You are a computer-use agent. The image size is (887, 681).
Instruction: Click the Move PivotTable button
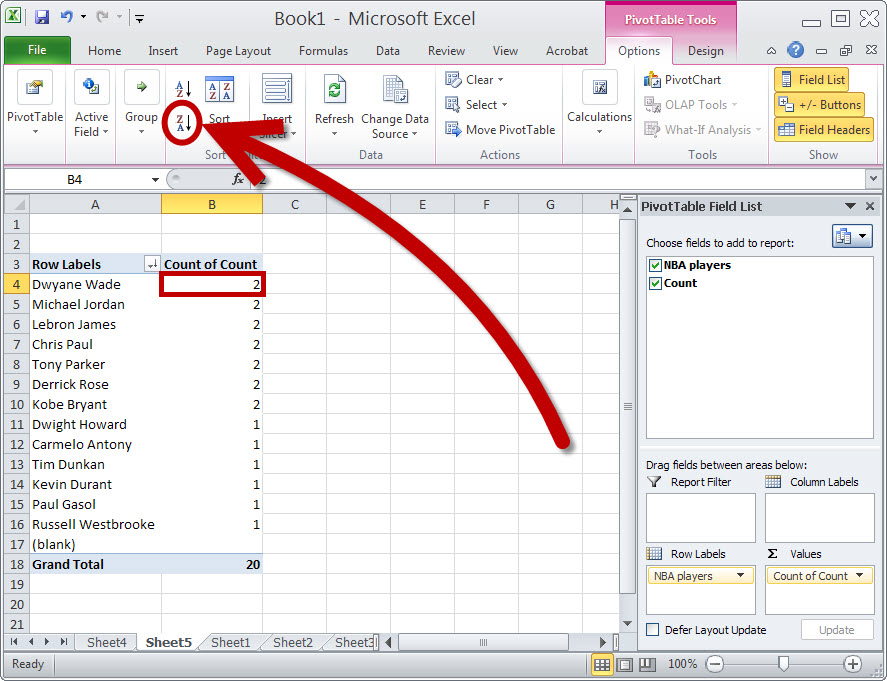click(500, 130)
